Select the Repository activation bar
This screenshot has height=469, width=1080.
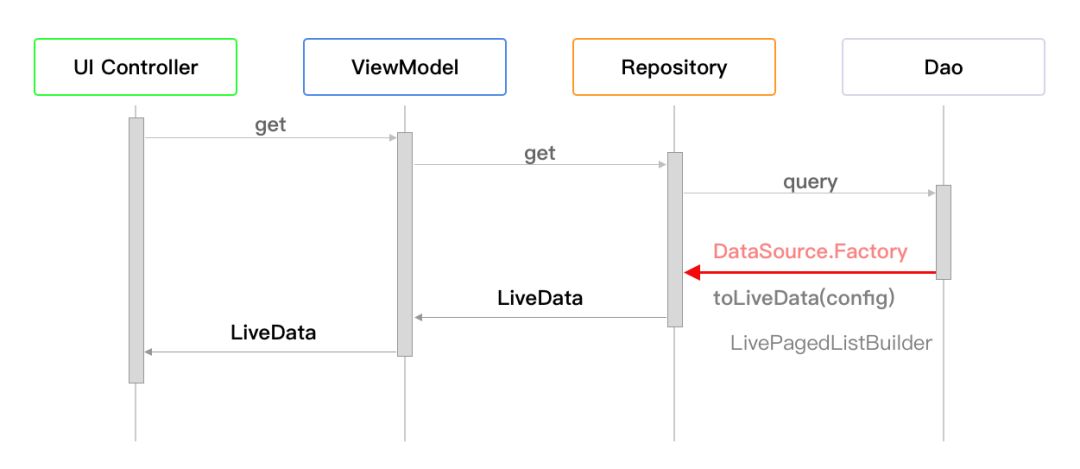point(675,240)
